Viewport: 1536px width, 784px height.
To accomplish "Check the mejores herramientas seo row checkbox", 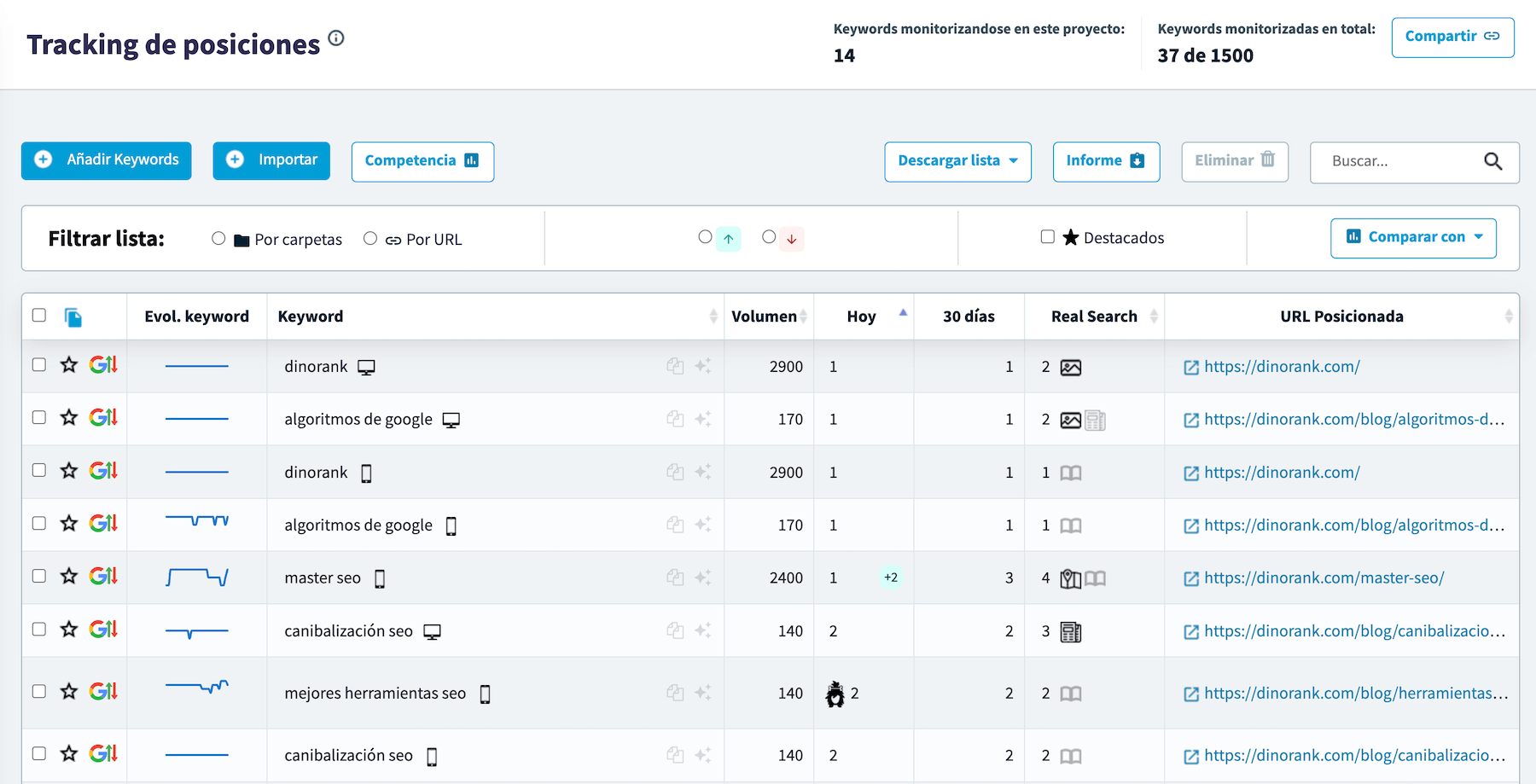I will tap(39, 691).
